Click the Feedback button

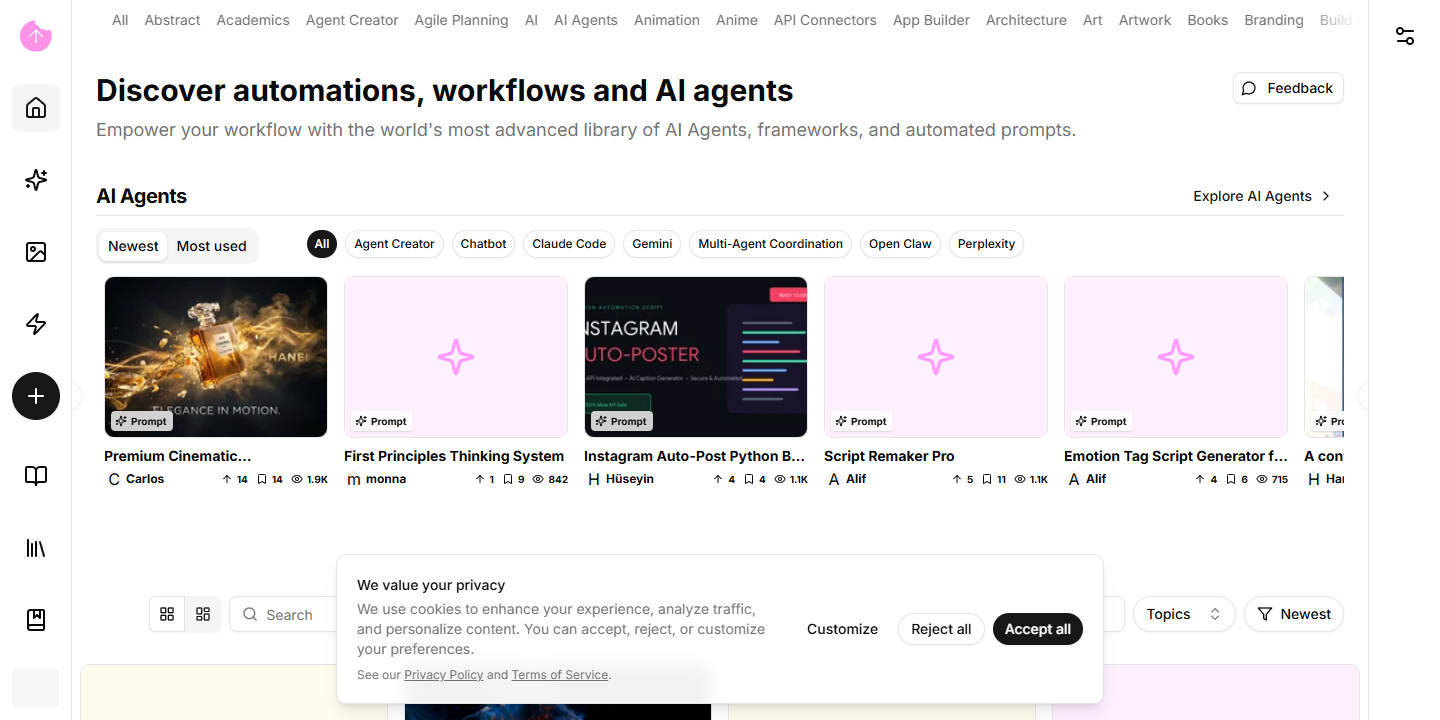[1288, 88]
